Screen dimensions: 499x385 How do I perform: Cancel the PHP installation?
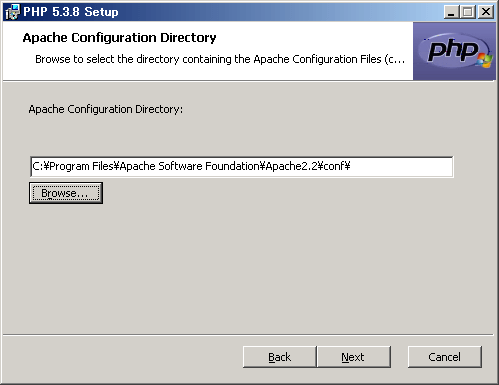[x=445, y=357]
